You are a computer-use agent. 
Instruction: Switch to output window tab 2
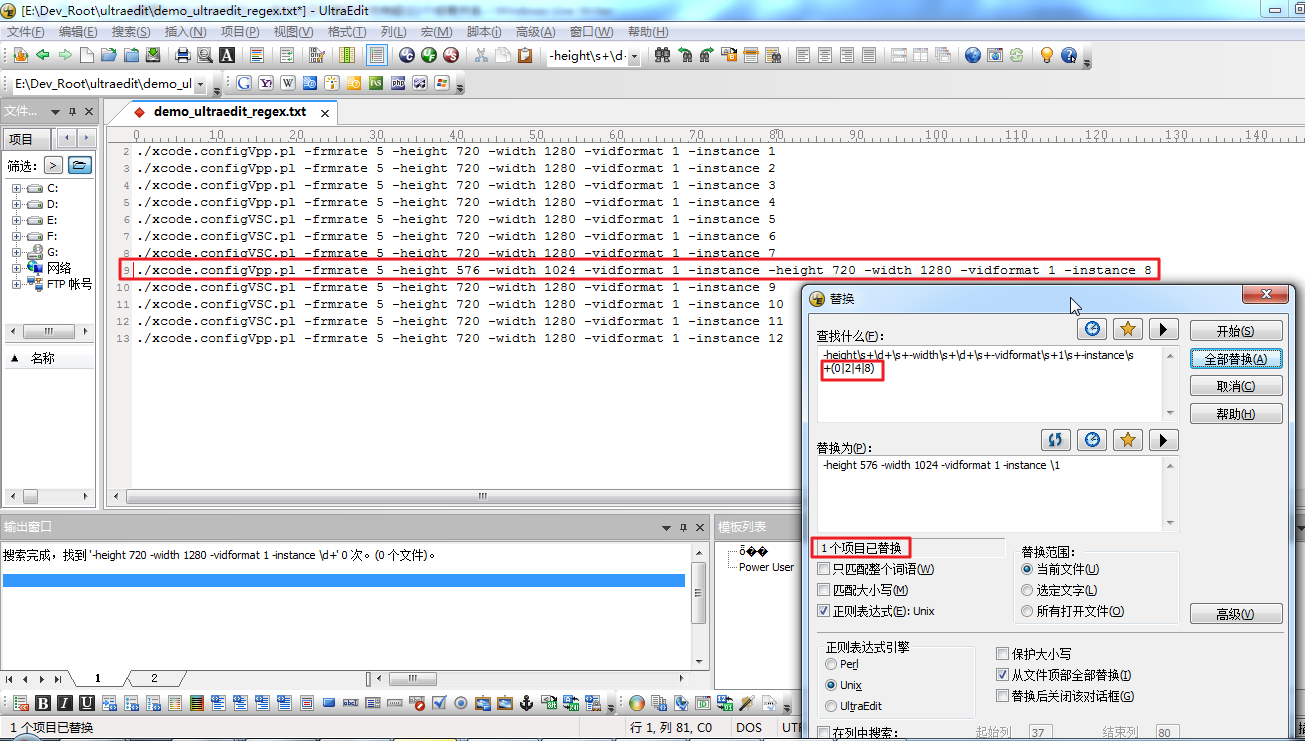pyautogui.click(x=154, y=678)
